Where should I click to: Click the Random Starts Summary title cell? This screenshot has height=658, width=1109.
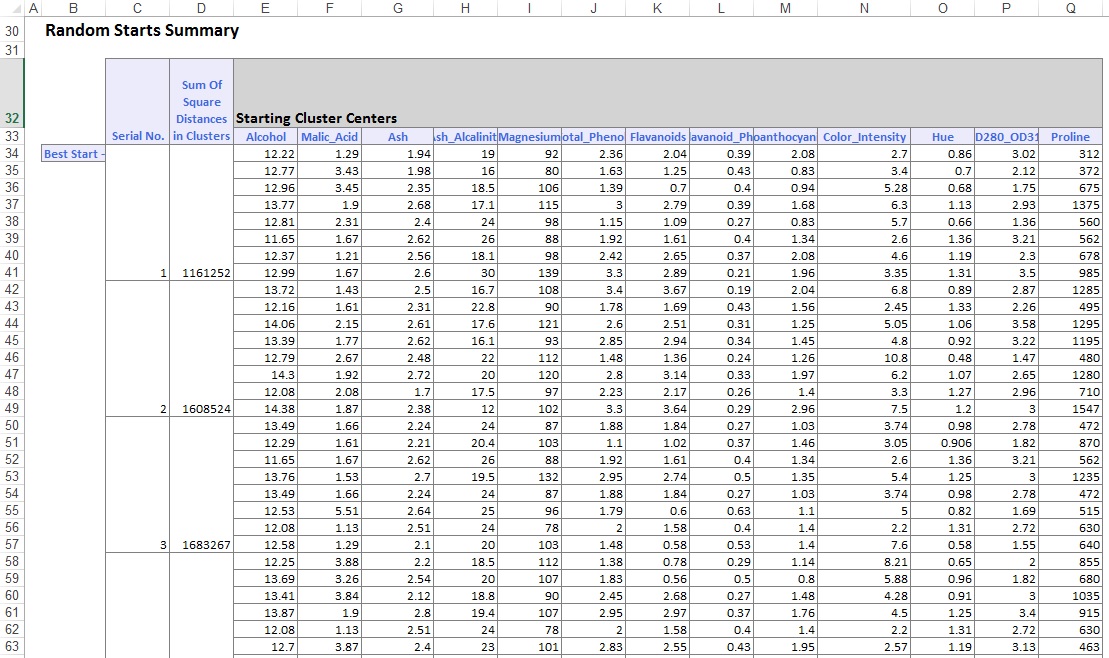click(x=142, y=31)
